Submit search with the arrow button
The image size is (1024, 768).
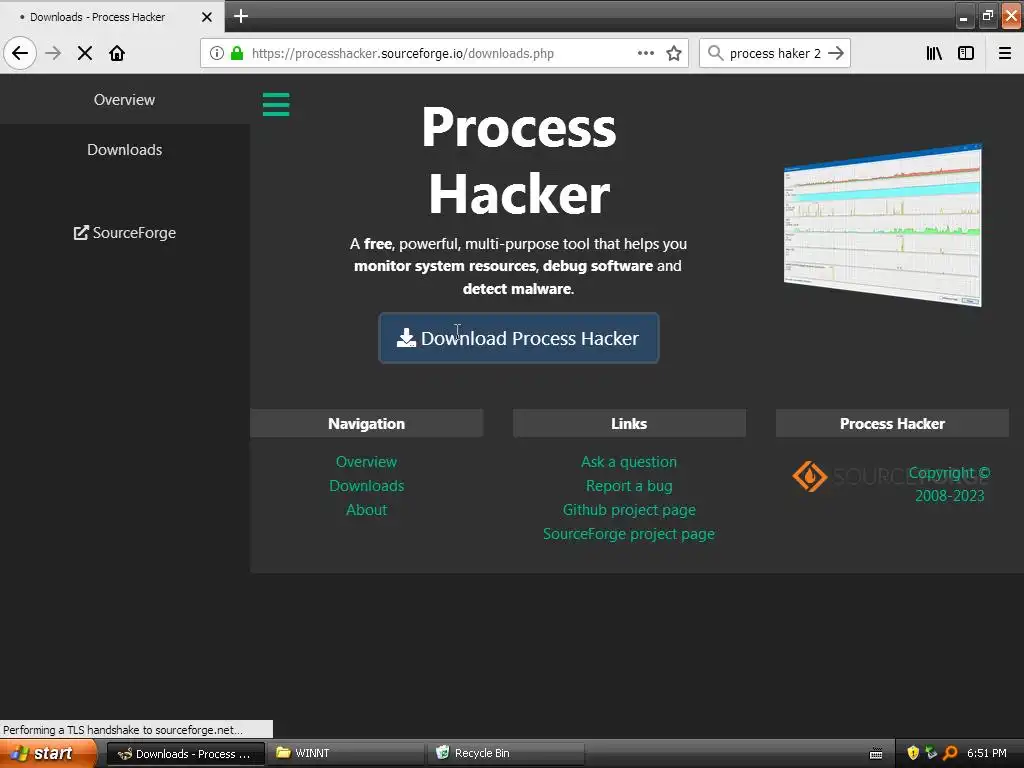(836, 53)
